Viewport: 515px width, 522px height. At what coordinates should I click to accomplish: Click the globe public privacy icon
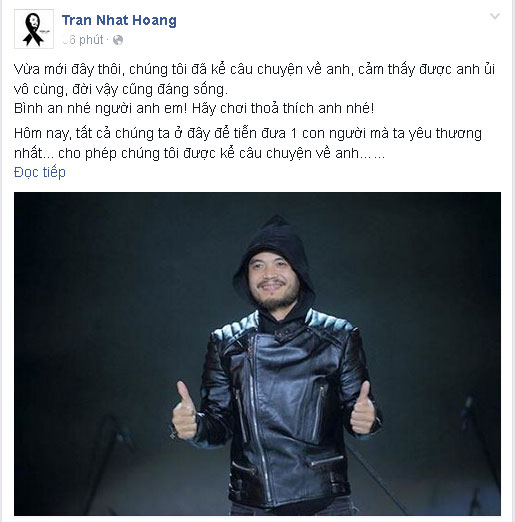tap(118, 40)
